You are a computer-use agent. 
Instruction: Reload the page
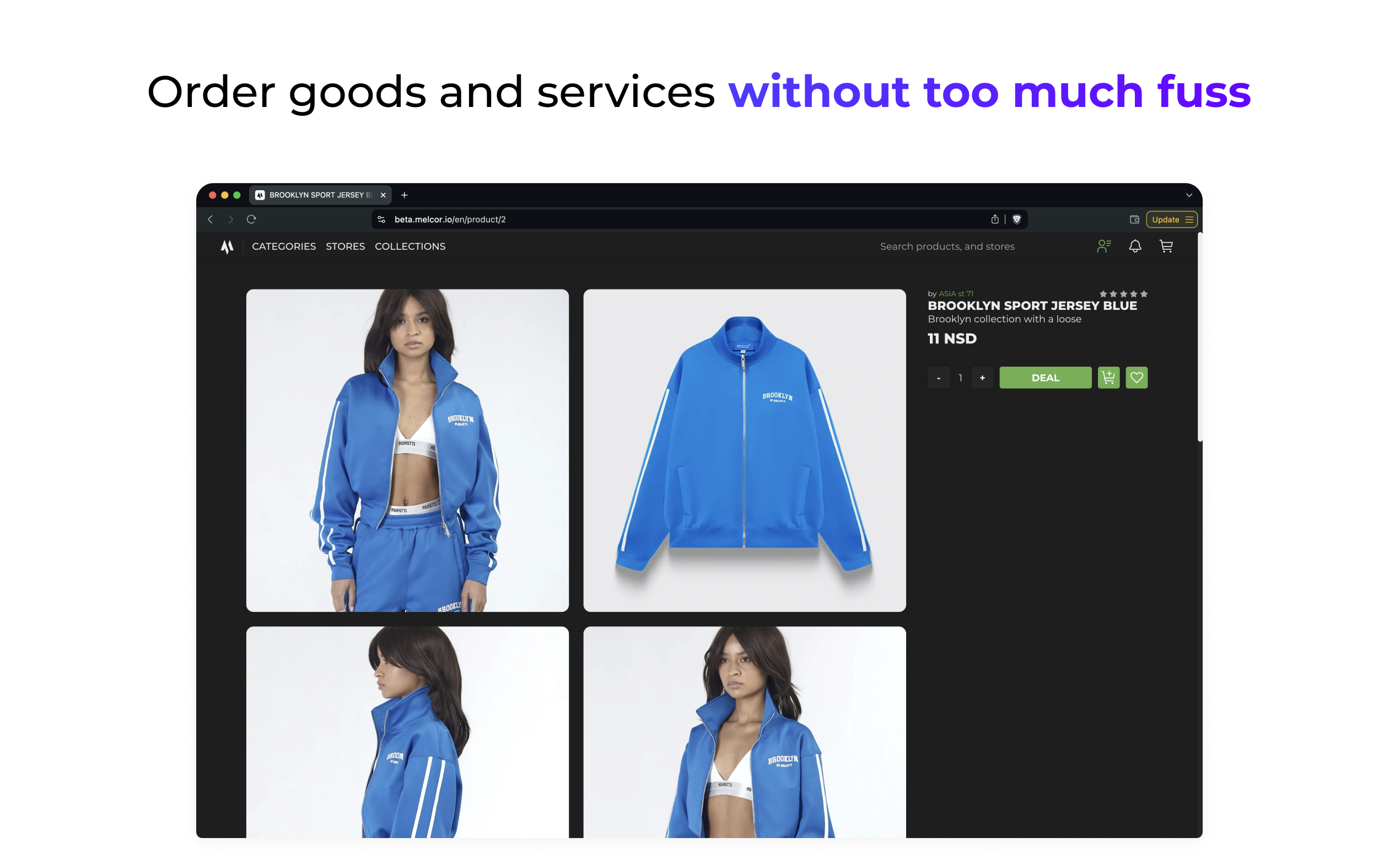click(251, 219)
